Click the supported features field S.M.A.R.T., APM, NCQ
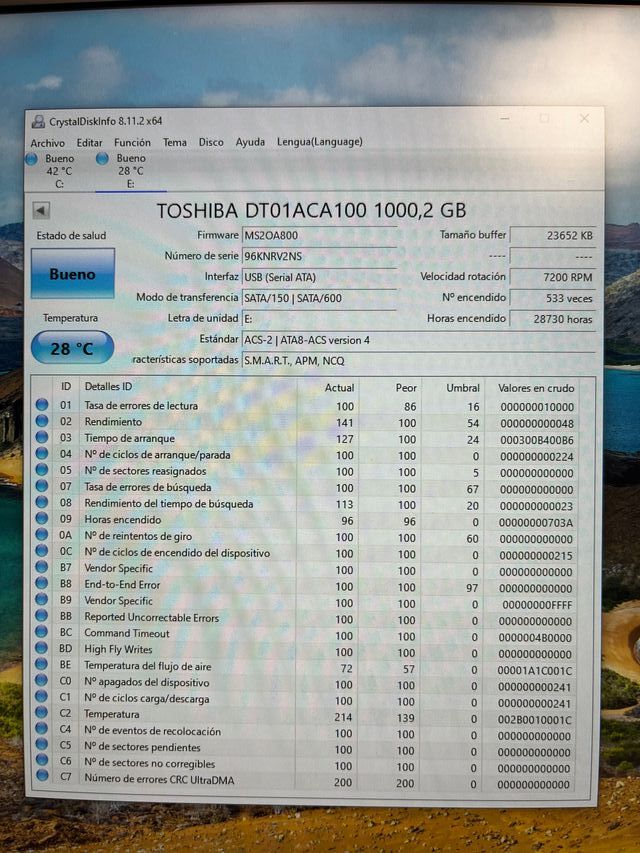 (x=419, y=361)
